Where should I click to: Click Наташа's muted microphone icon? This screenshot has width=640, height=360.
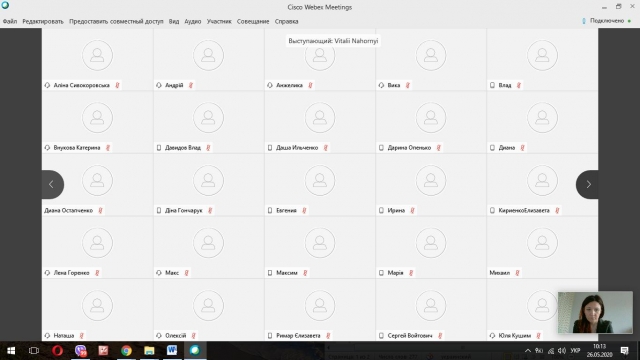[82, 336]
